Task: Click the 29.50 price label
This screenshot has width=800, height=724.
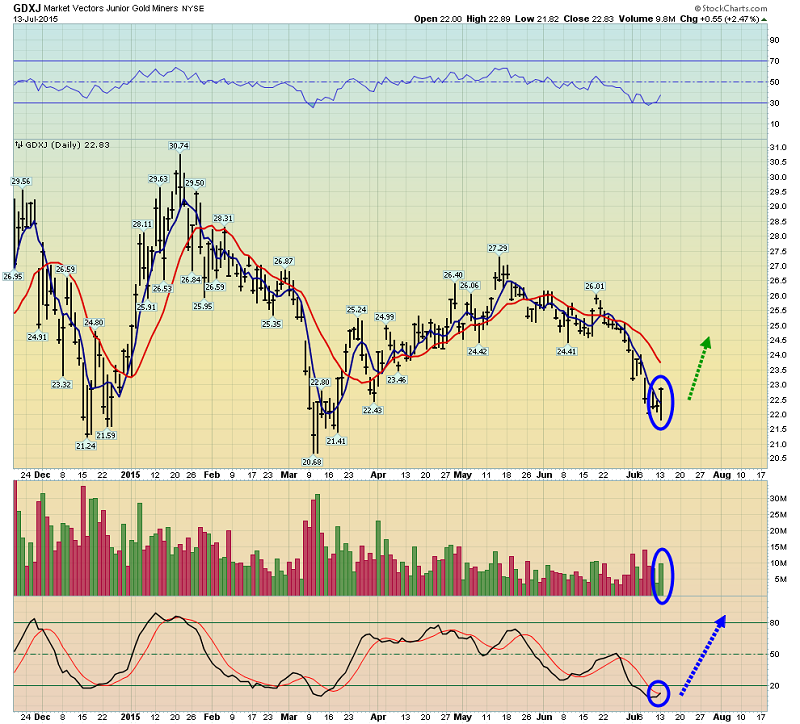Action: 194,183
